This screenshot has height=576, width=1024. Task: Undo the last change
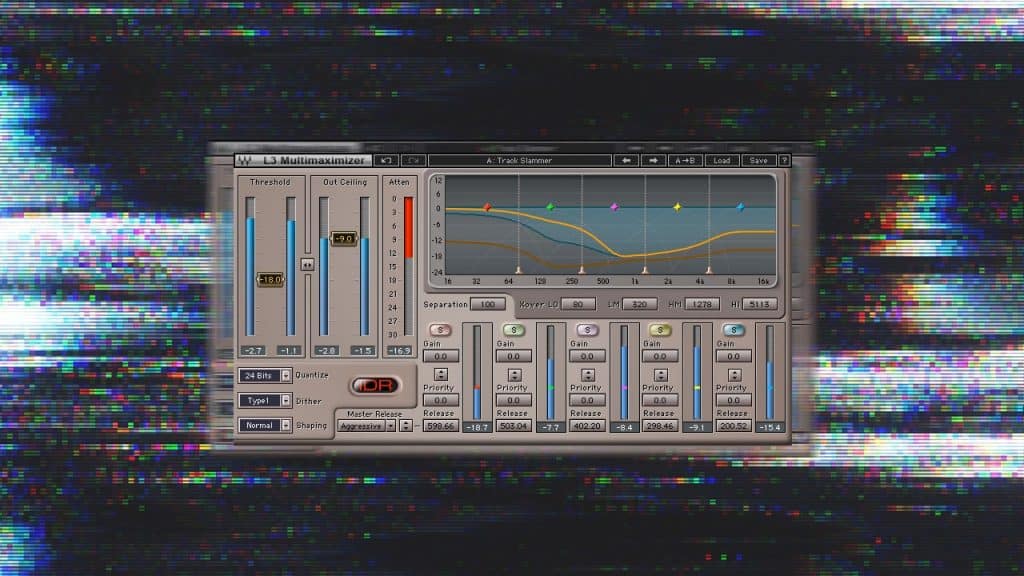tap(386, 161)
